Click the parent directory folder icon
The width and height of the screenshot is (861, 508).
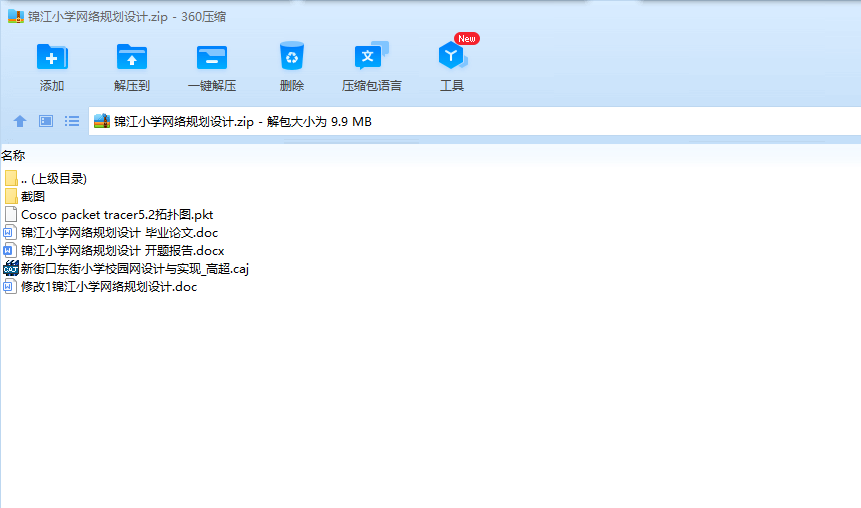coord(11,178)
